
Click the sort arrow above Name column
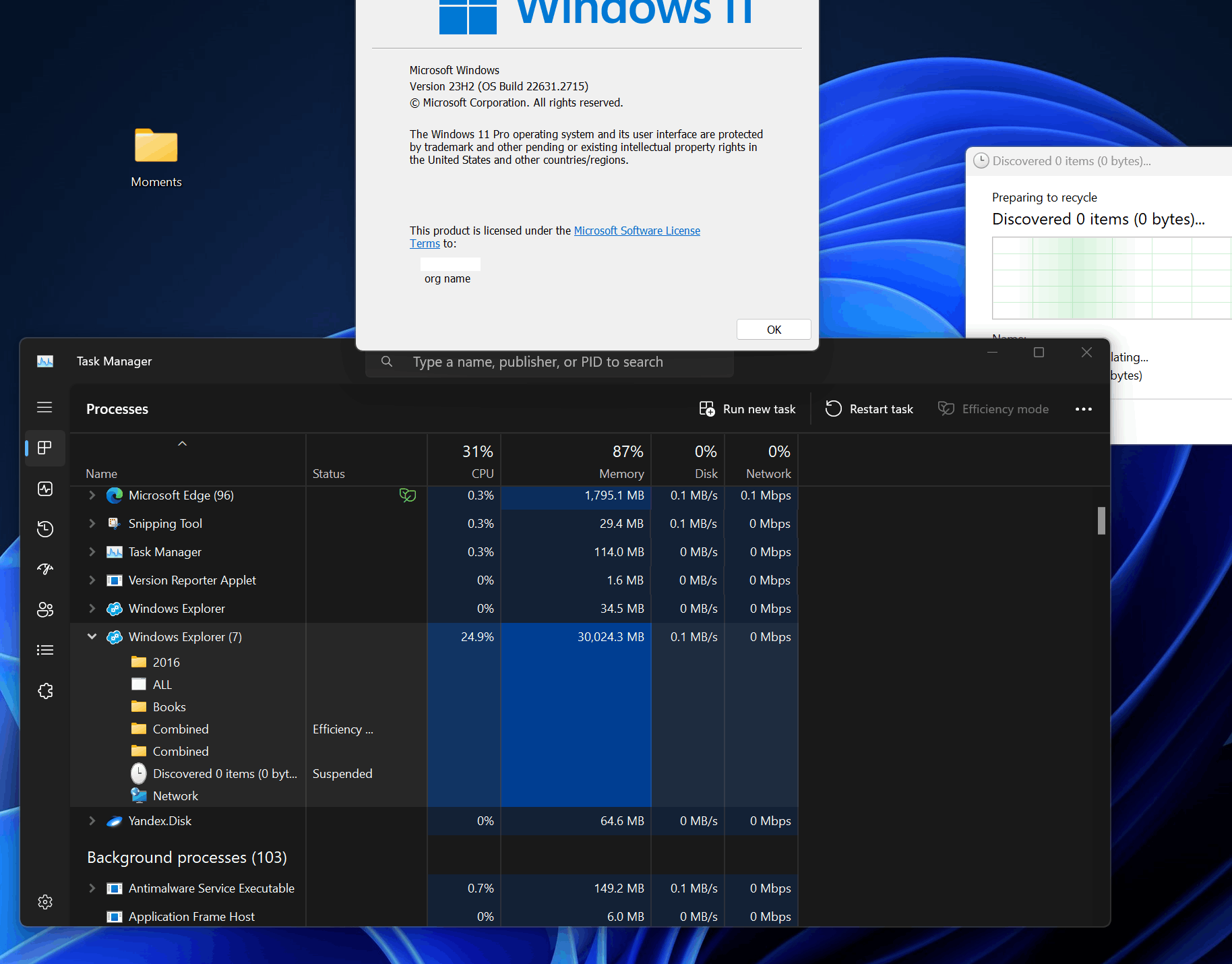182,444
